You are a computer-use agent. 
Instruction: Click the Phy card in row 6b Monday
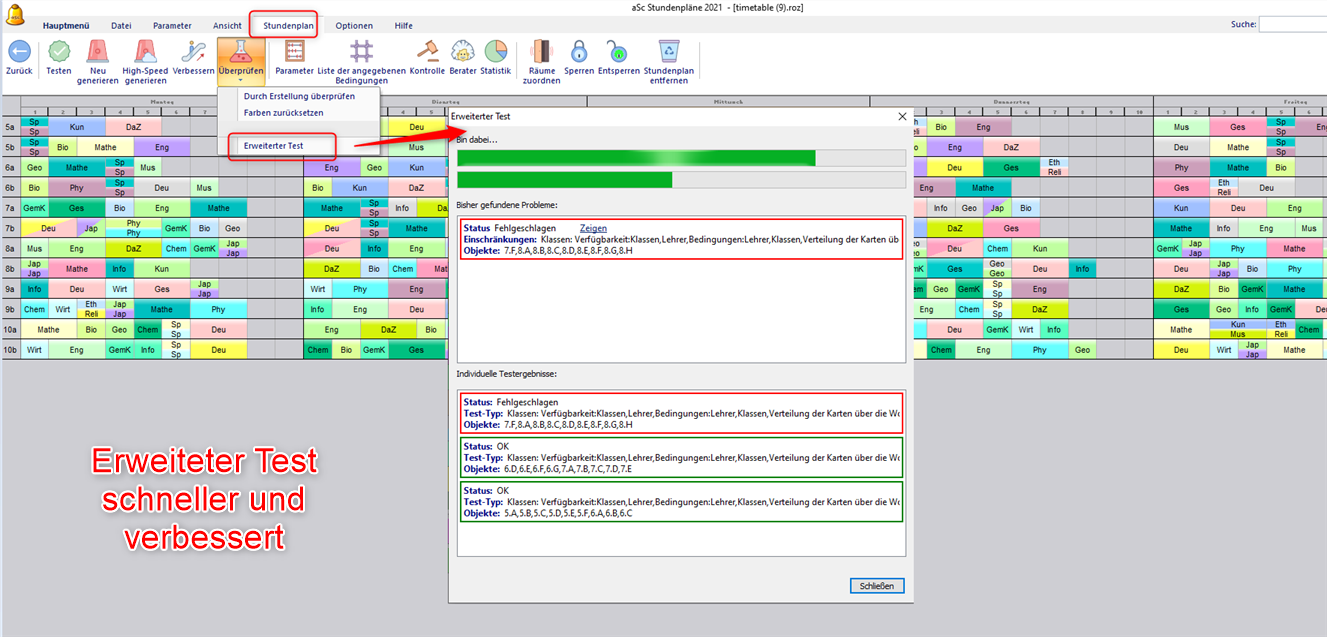pos(77,188)
